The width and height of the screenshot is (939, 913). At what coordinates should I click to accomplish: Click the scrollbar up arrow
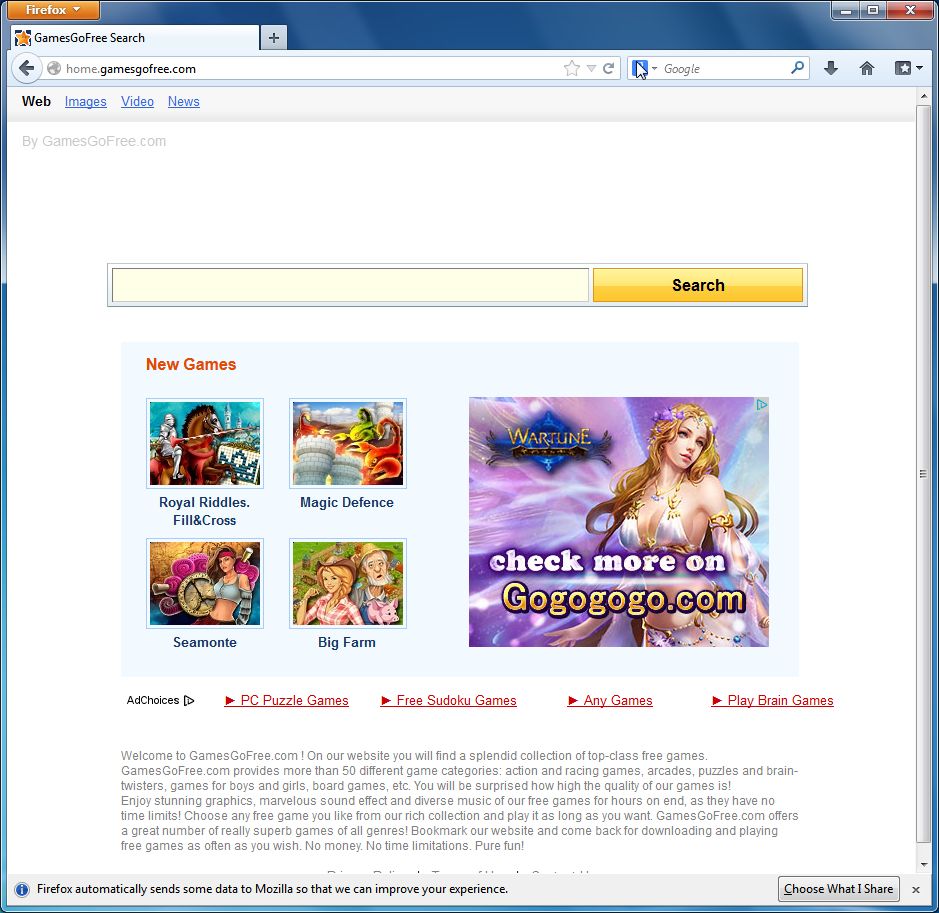[923, 96]
